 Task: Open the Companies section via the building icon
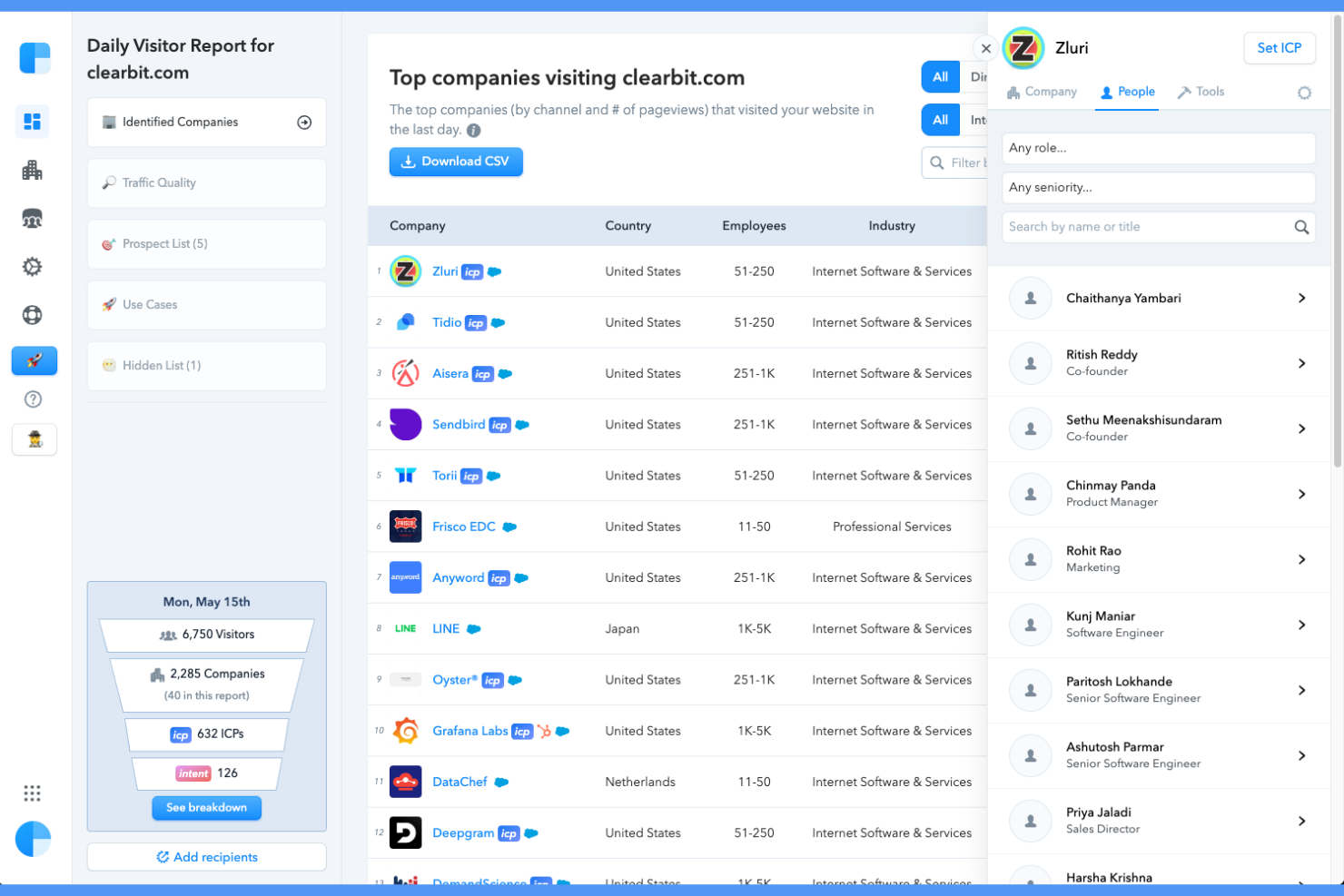tap(33, 170)
